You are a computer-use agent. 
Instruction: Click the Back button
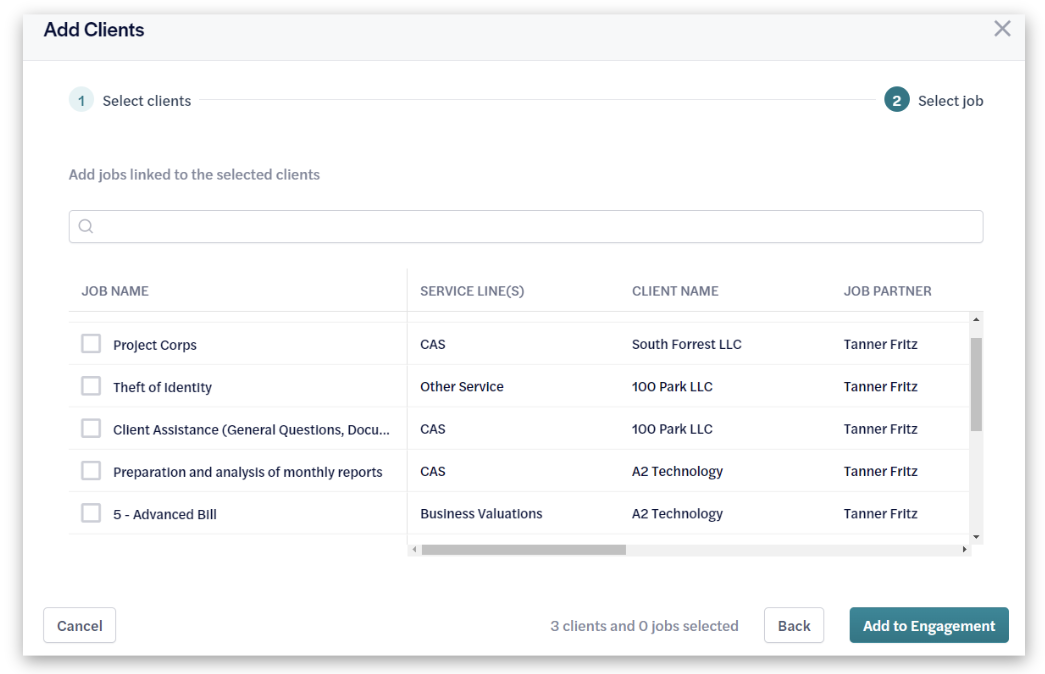click(794, 625)
